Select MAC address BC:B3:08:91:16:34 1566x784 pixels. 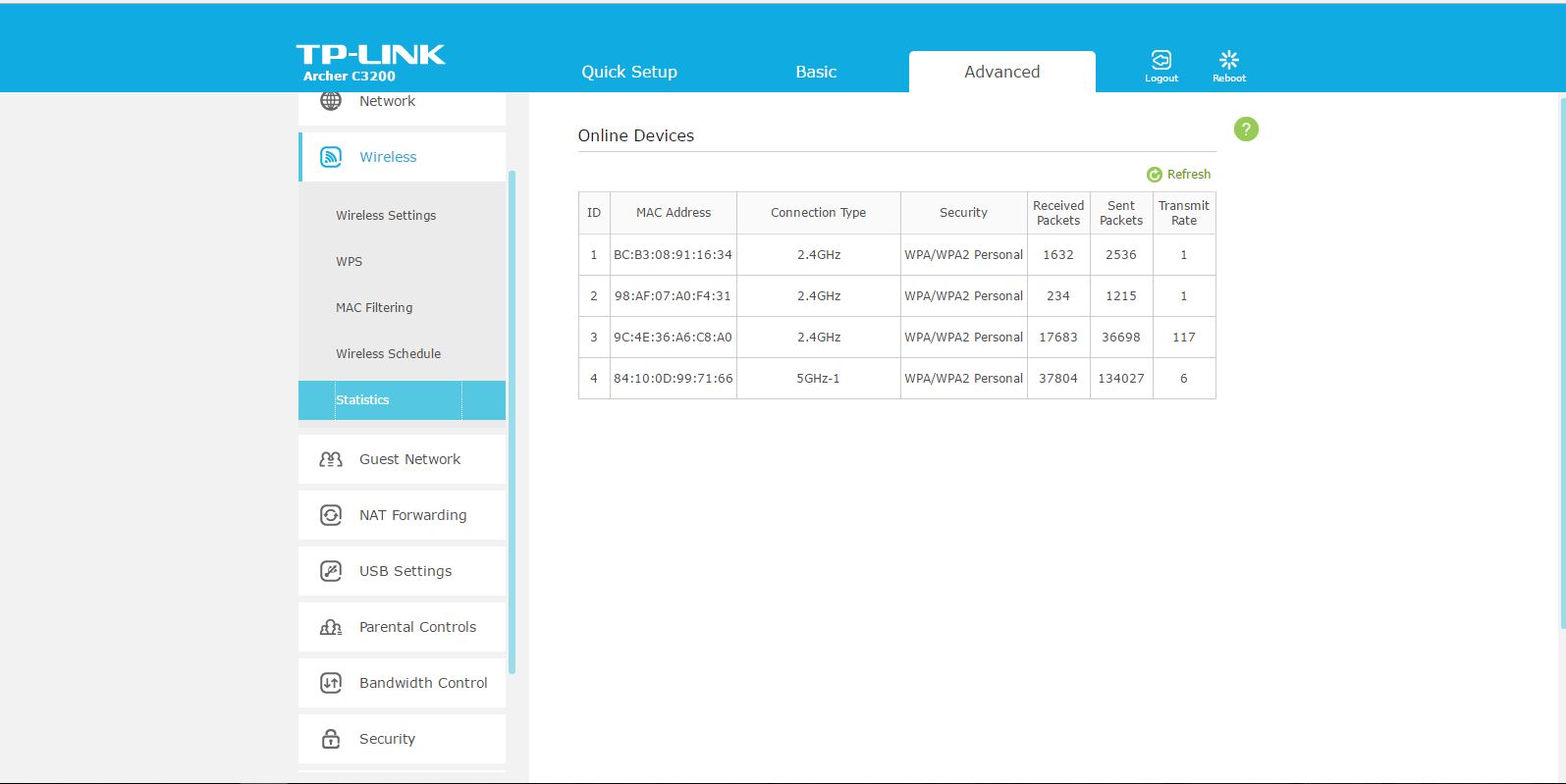point(674,255)
